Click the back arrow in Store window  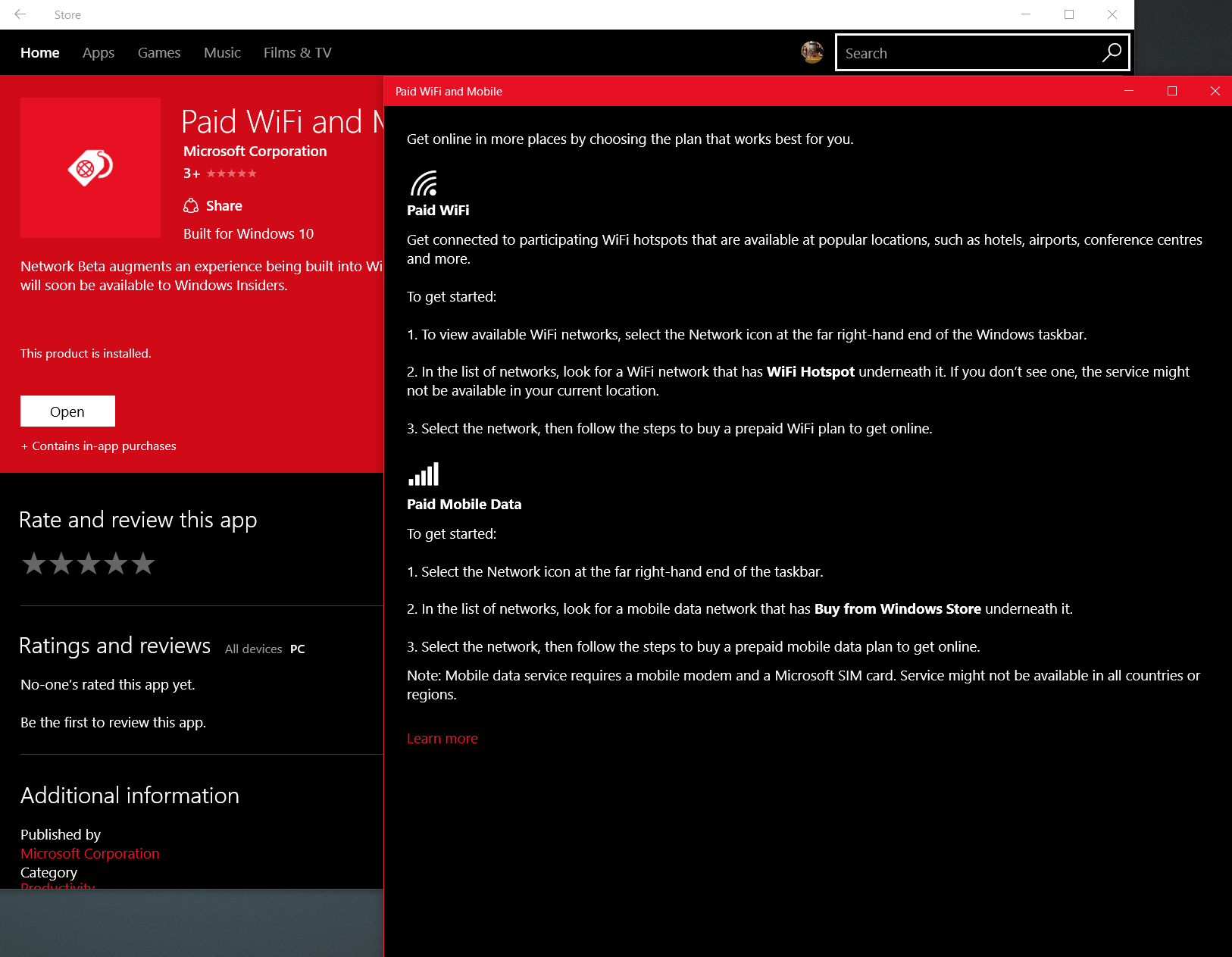pos(20,14)
